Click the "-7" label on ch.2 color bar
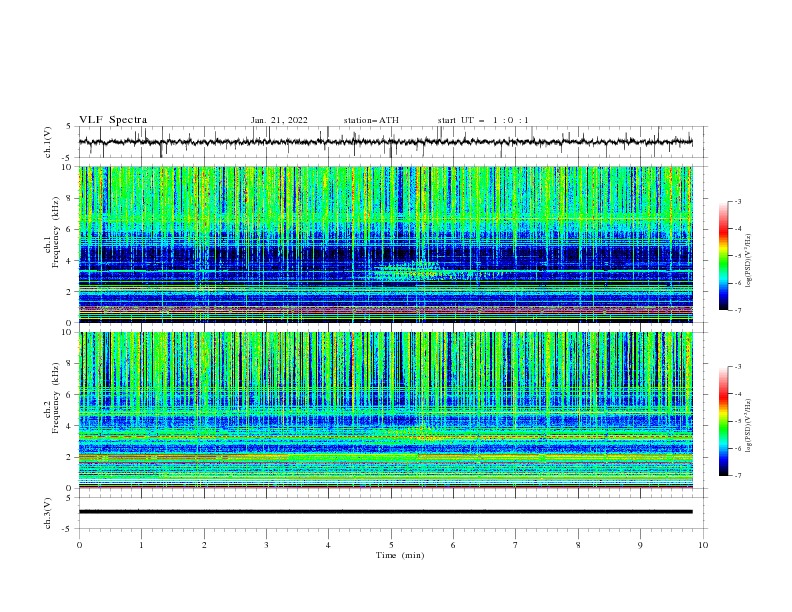Viewport: 792px width, 612px height. [738, 476]
